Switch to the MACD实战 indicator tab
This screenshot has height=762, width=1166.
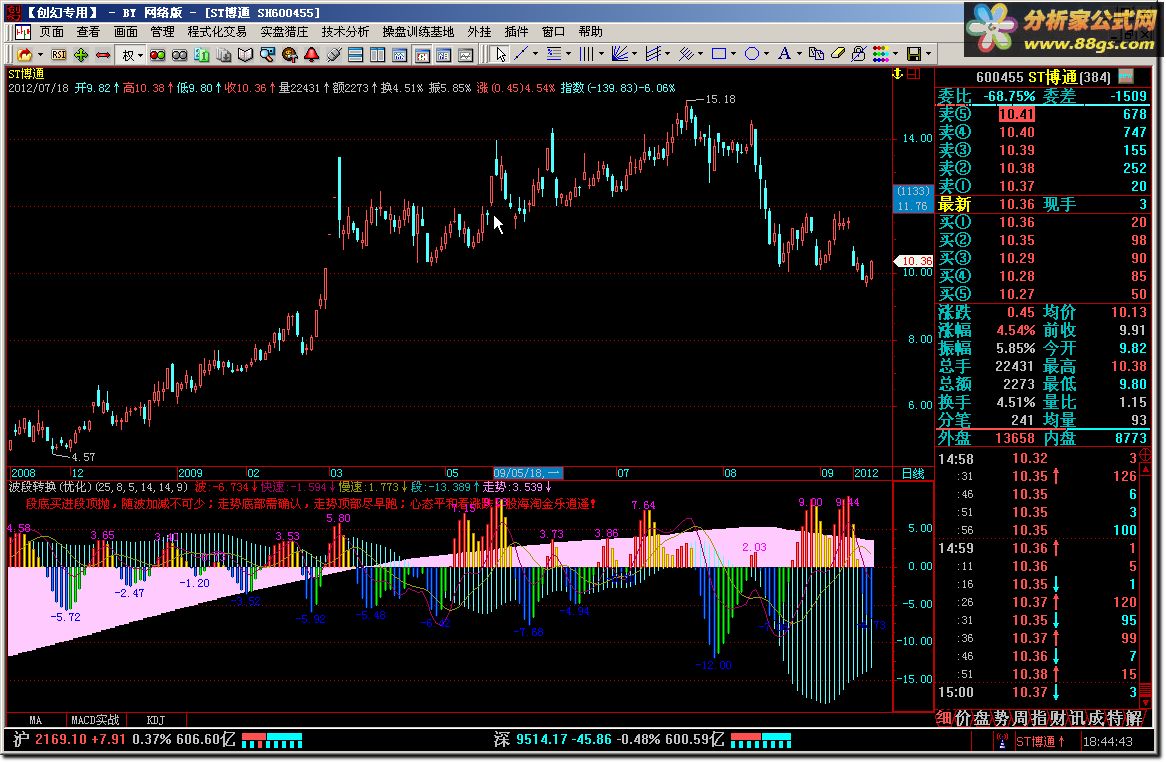(95, 720)
